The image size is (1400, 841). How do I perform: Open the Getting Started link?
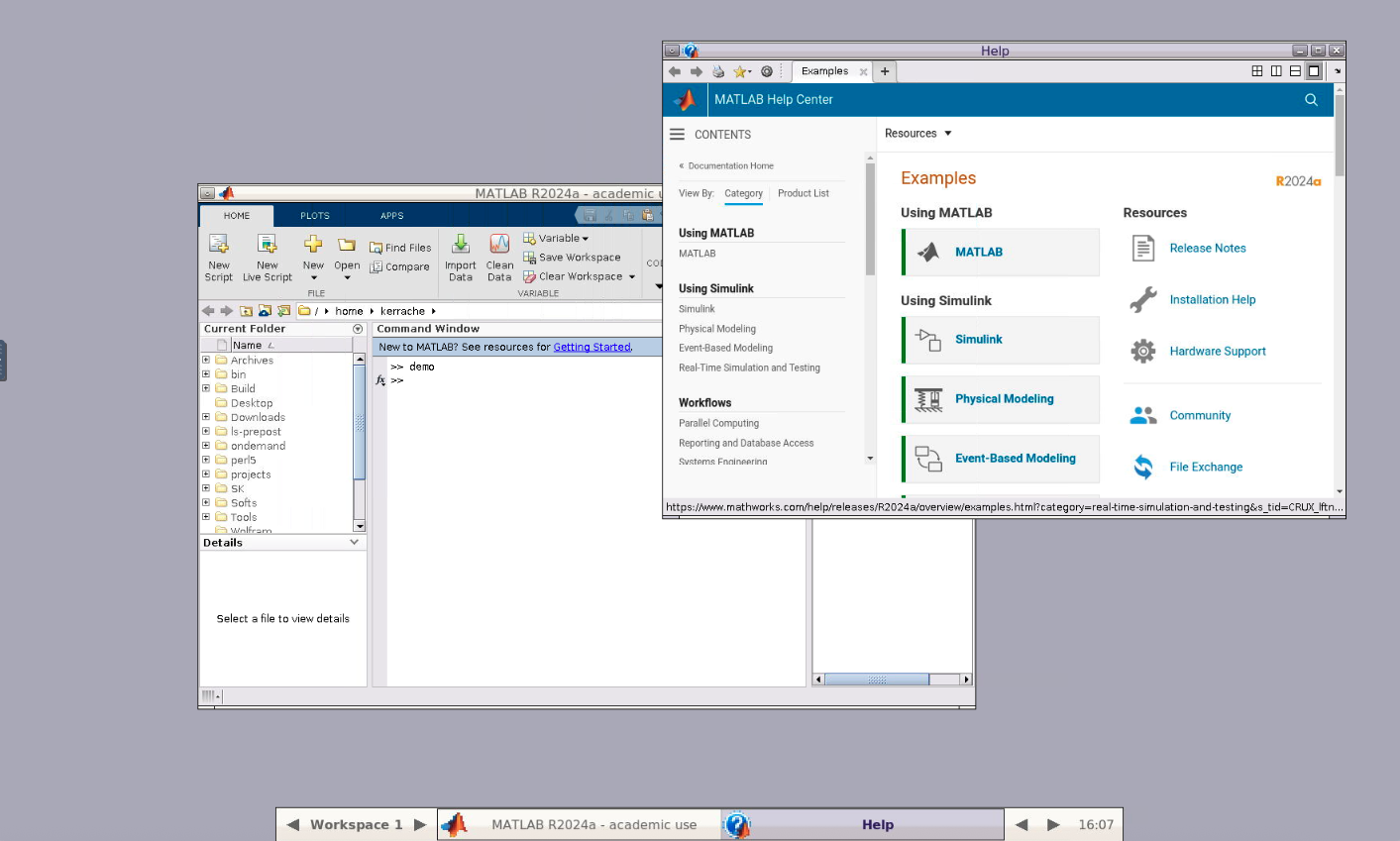pos(592,347)
